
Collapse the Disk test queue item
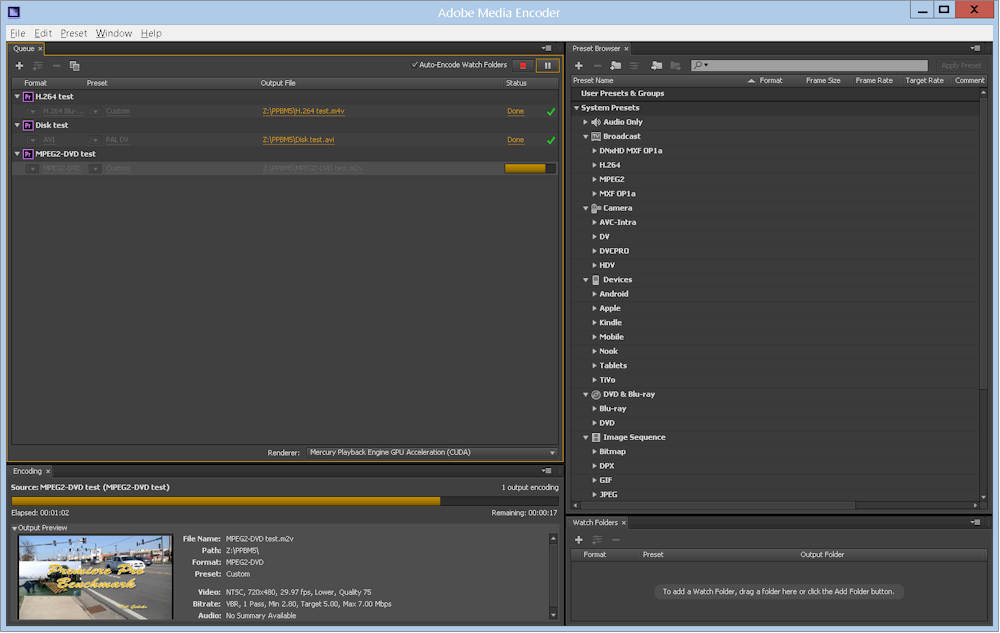pos(17,126)
